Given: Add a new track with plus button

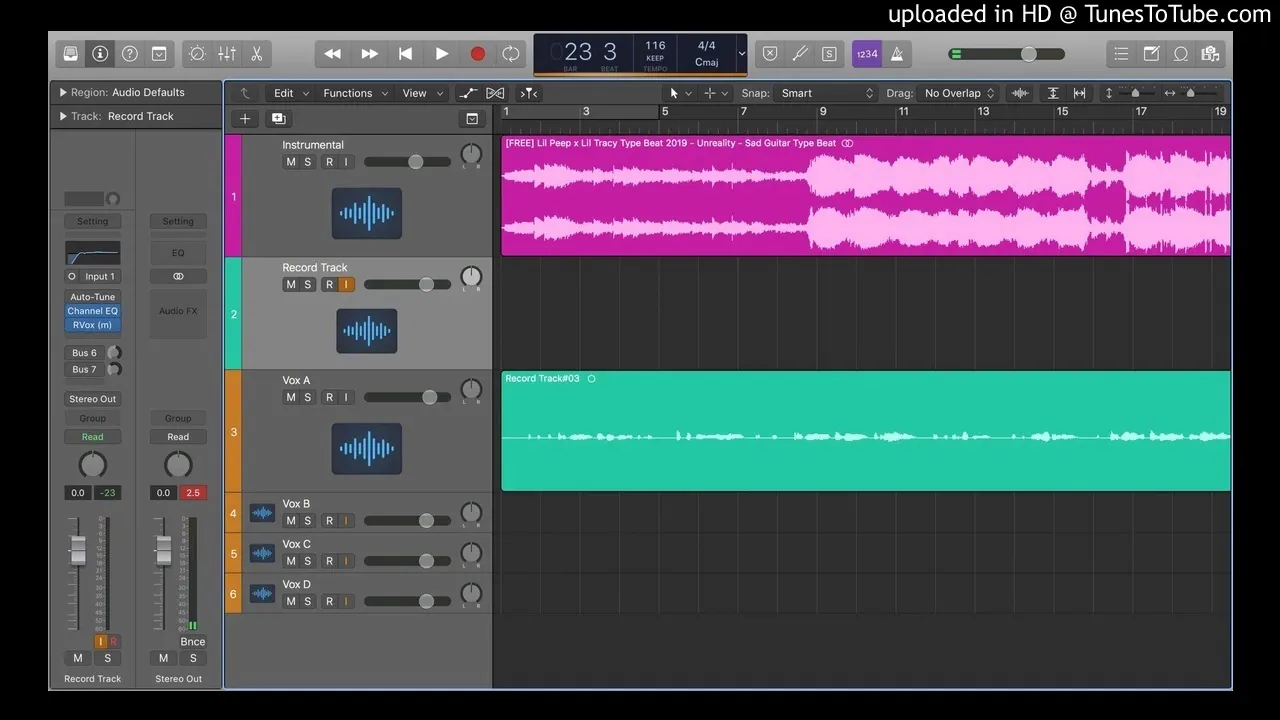Looking at the screenshot, I should pyautogui.click(x=245, y=118).
